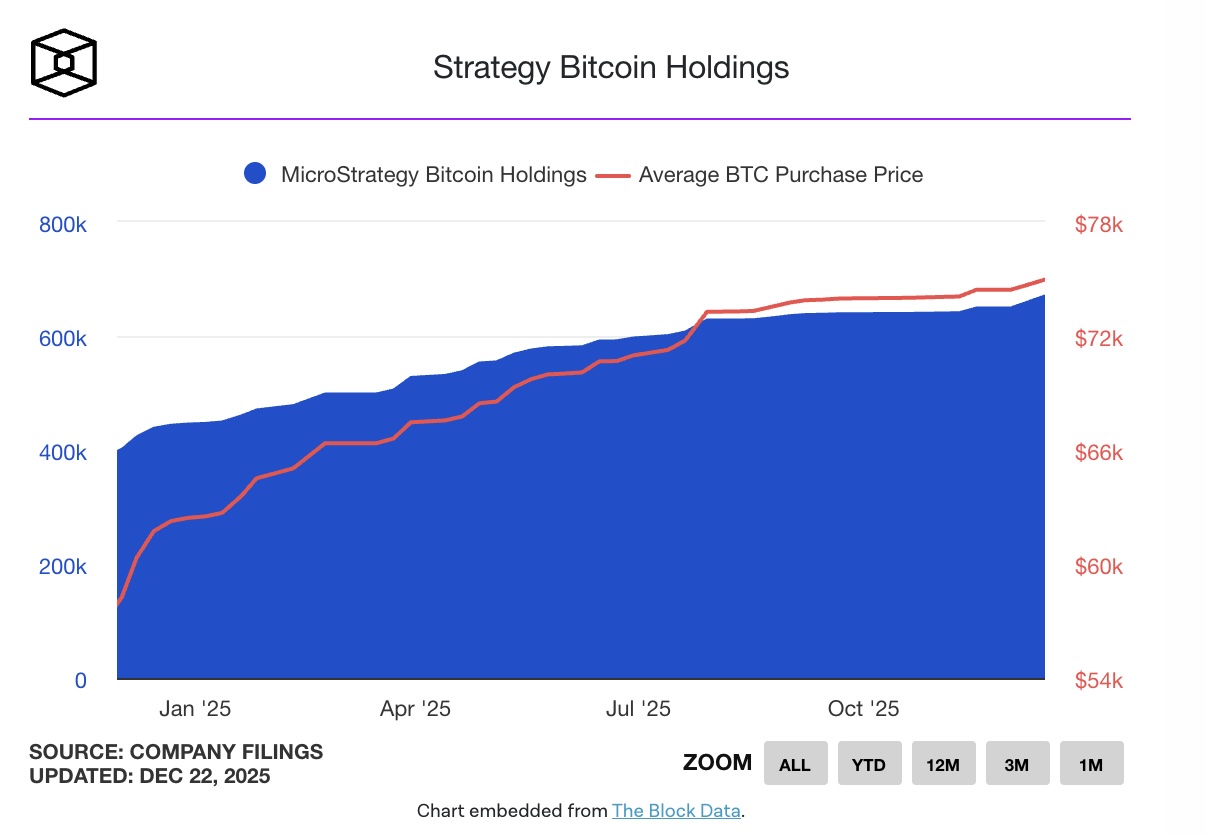Click the Jan '25 x-axis label

195,709
